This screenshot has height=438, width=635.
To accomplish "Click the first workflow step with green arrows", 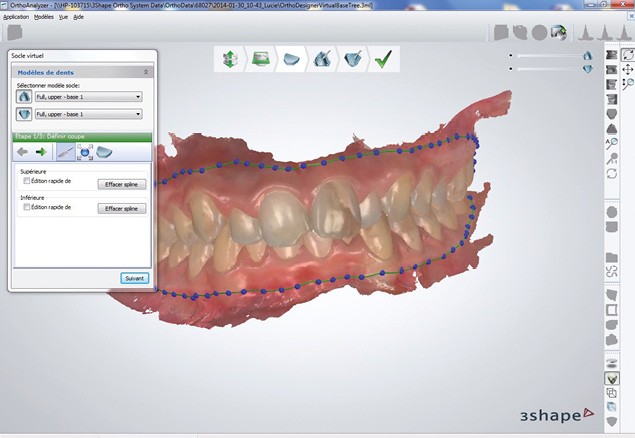I will [229, 60].
